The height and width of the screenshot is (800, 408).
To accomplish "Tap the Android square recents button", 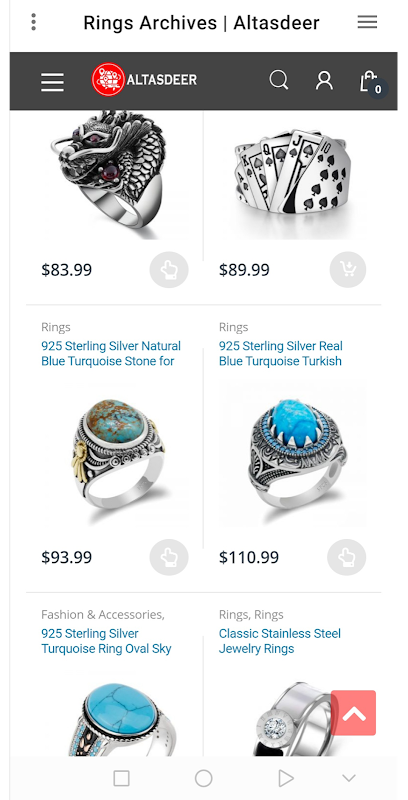I will pyautogui.click(x=121, y=779).
